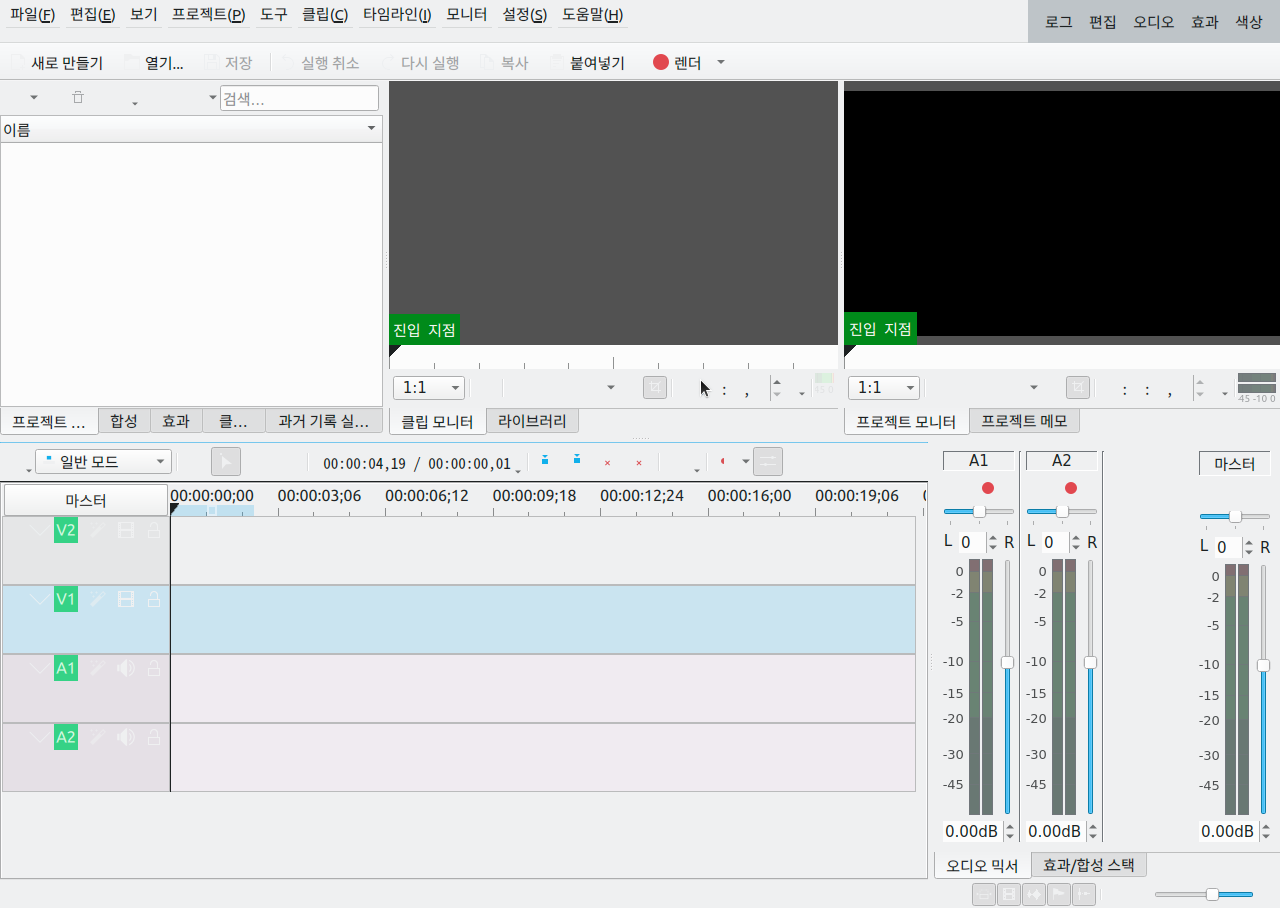This screenshot has width=1280, height=908.
Task: Toggle the timeline mixer sliders icon
Action: (768, 462)
